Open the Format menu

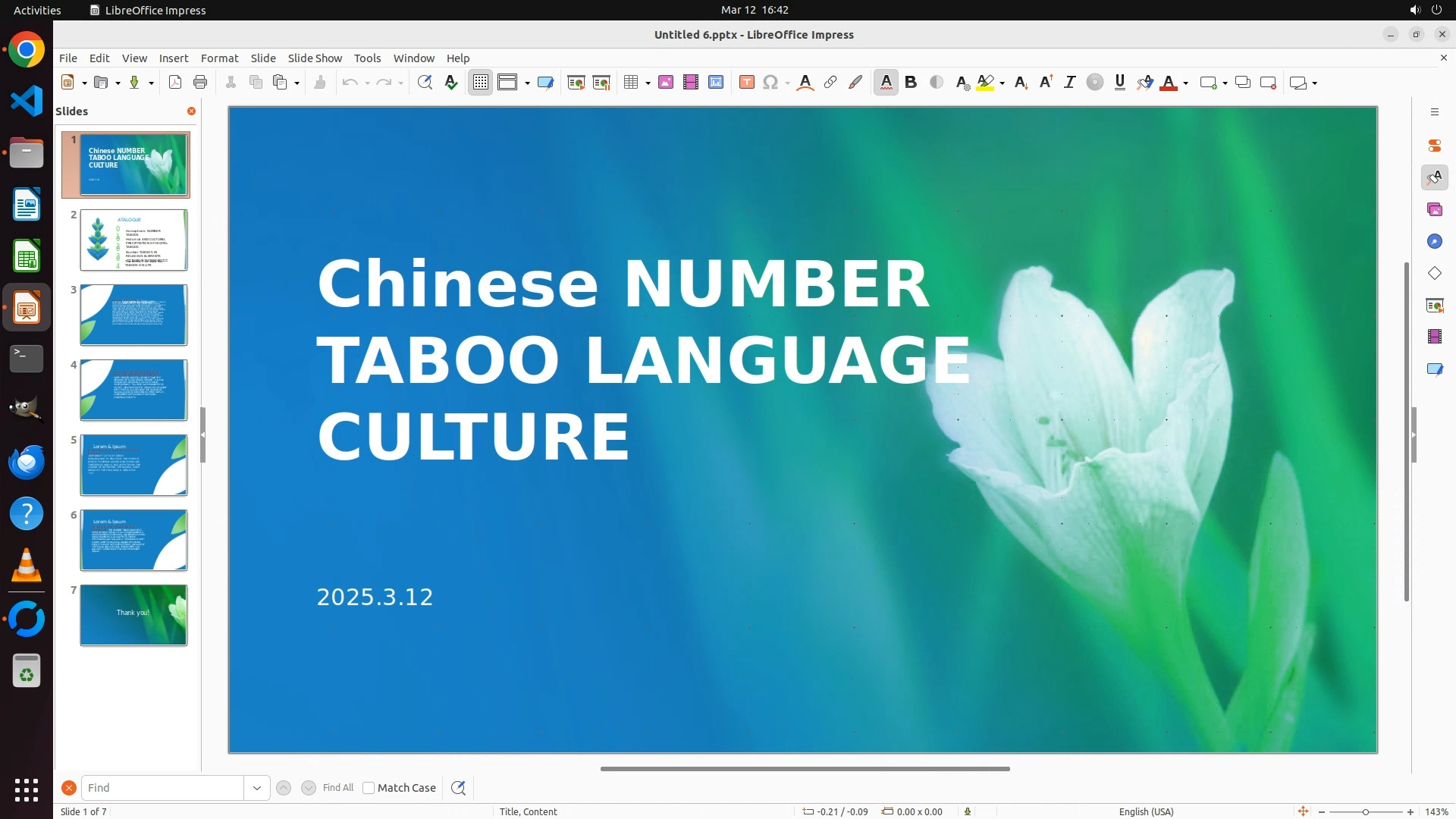[219, 58]
